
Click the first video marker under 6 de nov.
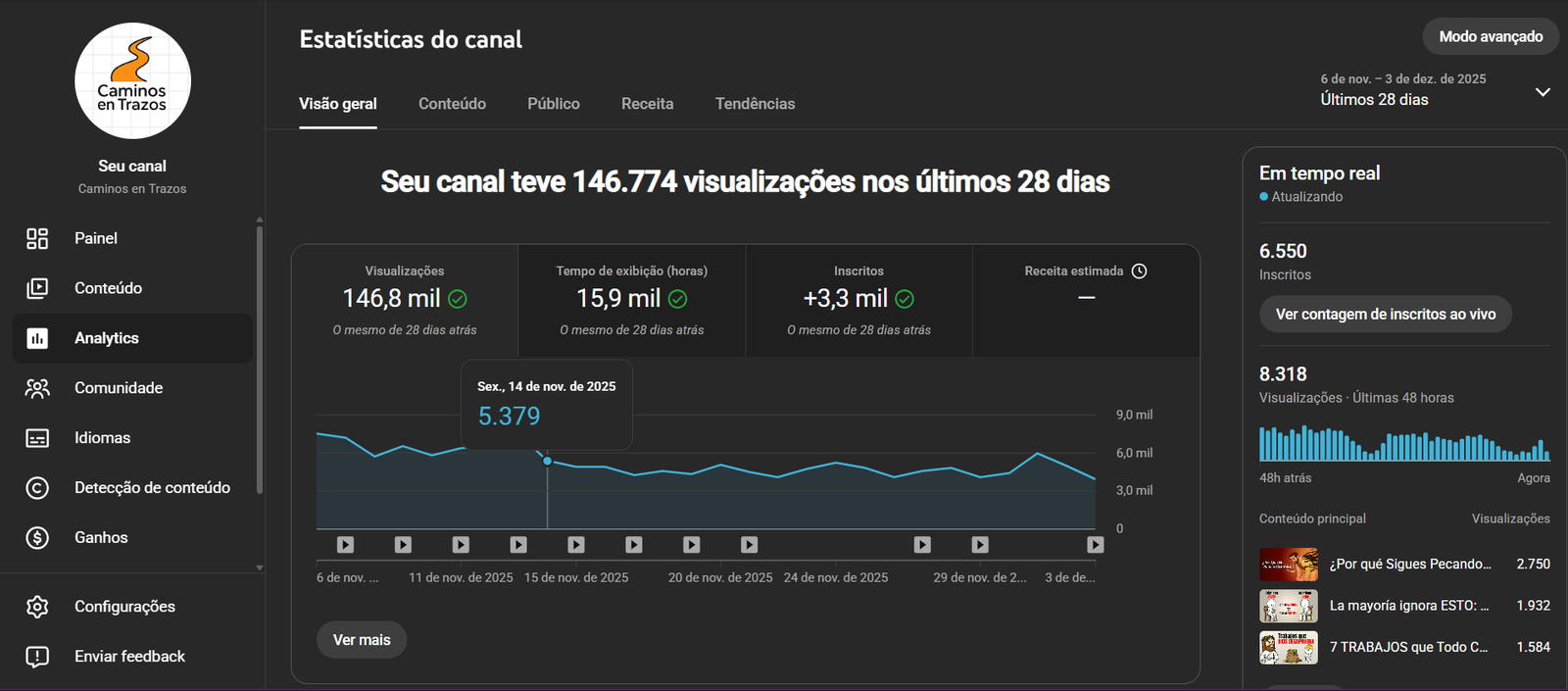(x=345, y=545)
